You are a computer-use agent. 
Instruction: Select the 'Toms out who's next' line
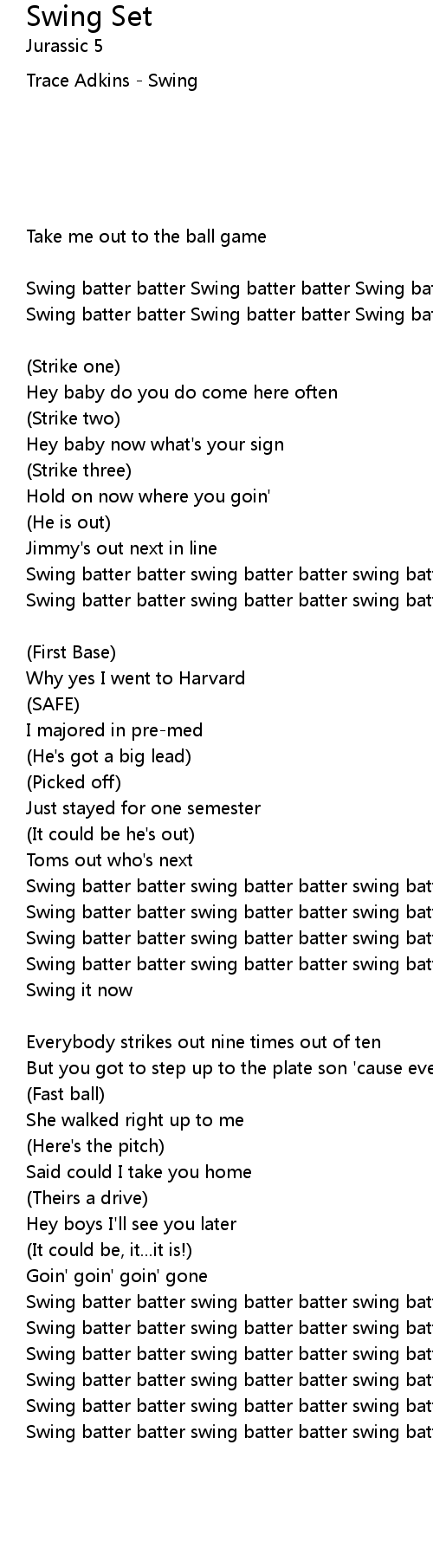[110, 860]
